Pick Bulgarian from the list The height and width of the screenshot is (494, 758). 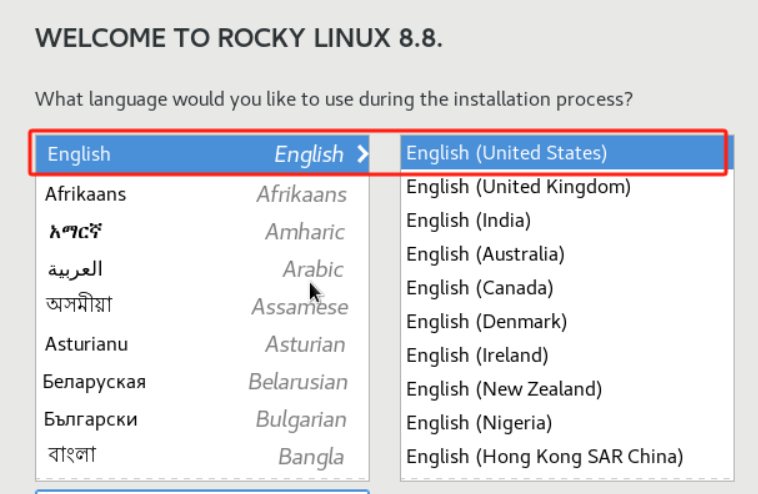(202, 419)
